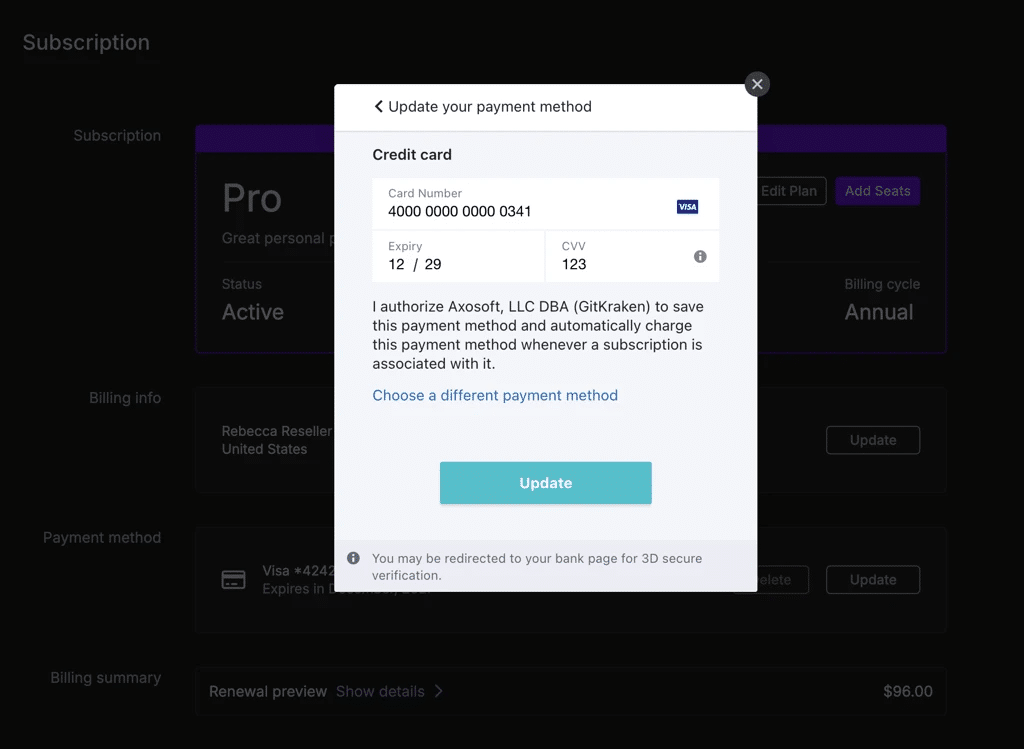1024x749 pixels.
Task: Click Show details in the billing summary
Action: click(x=379, y=691)
